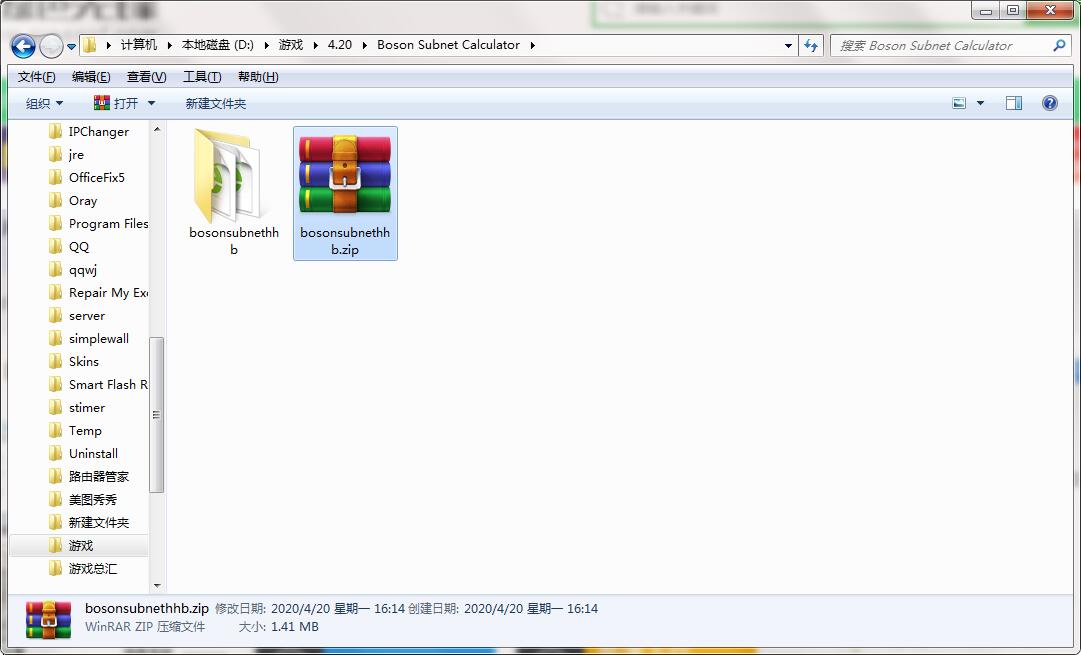The image size is (1081, 655).
Task: Open the 帮助(H) menu
Action: click(x=258, y=77)
